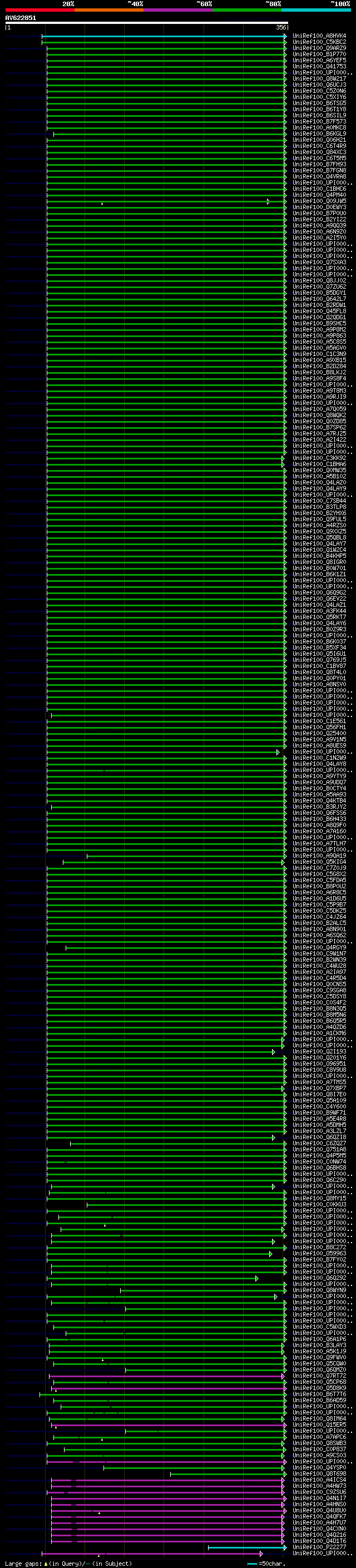Select hit label UniRef100_B7SP62

[x=319, y=427]
